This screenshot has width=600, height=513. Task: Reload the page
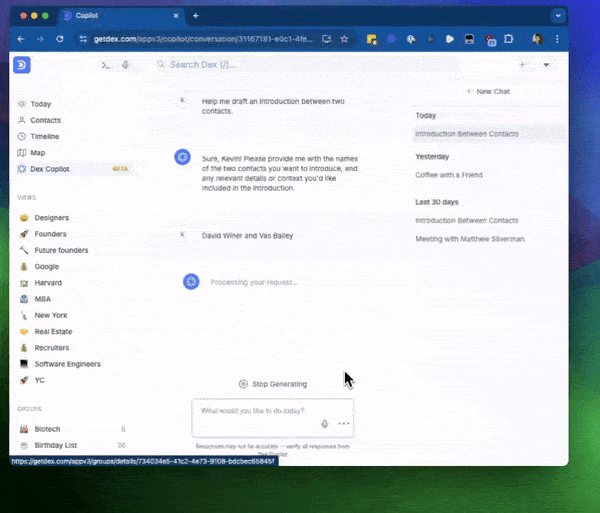(60, 39)
